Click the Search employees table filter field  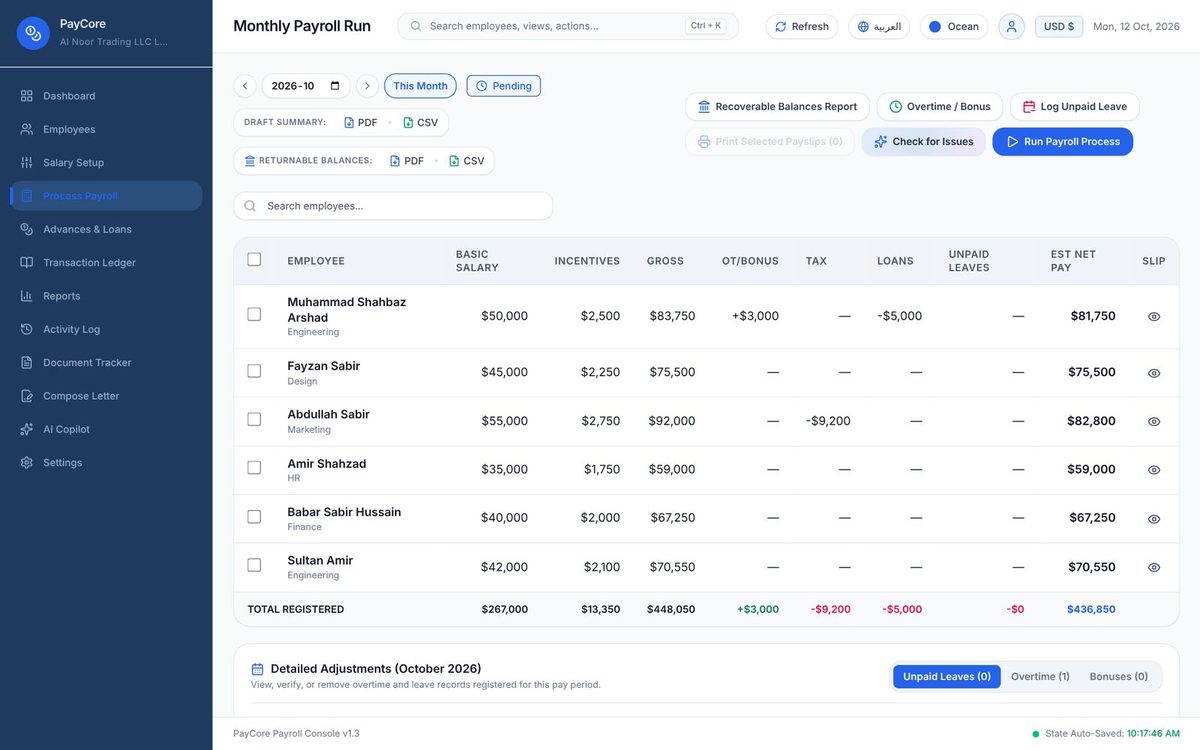pyautogui.click(x=393, y=206)
